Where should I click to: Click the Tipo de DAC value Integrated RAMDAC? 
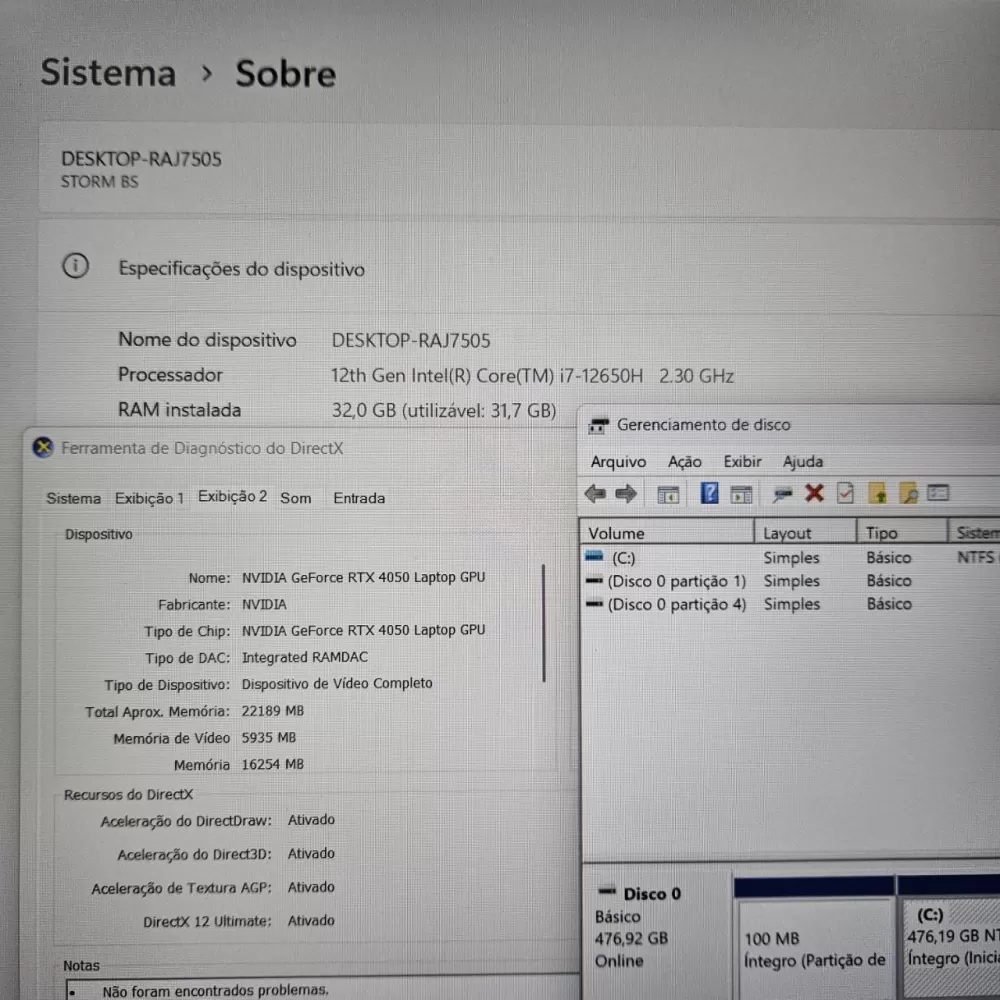(x=305, y=657)
